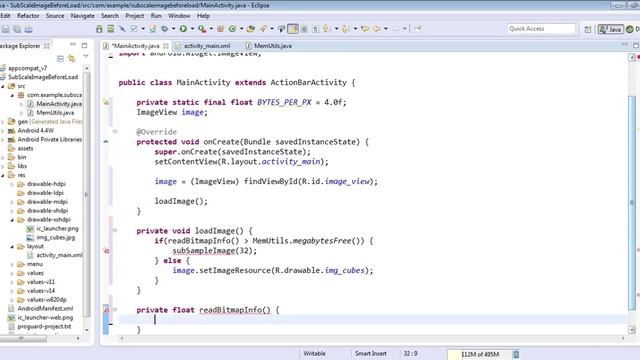Click the New Java Package icon
Image resolution: width=640 pixels, height=360 pixels.
(220, 29)
